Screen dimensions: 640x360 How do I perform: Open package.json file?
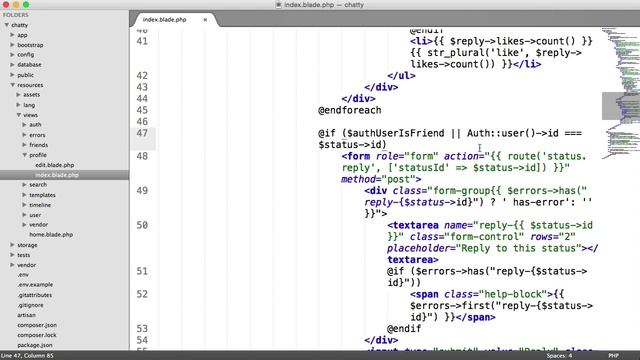35,345
